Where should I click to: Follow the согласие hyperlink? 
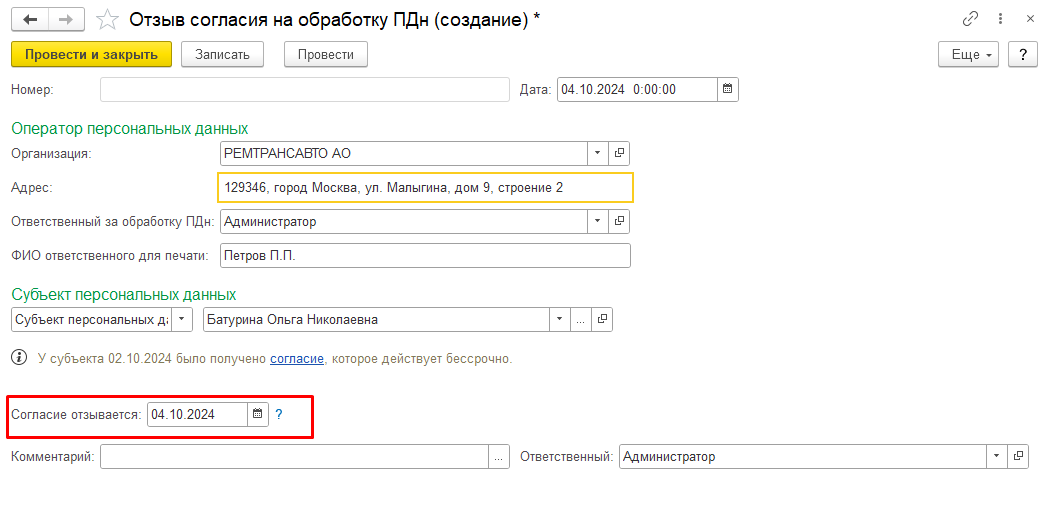tap(297, 358)
